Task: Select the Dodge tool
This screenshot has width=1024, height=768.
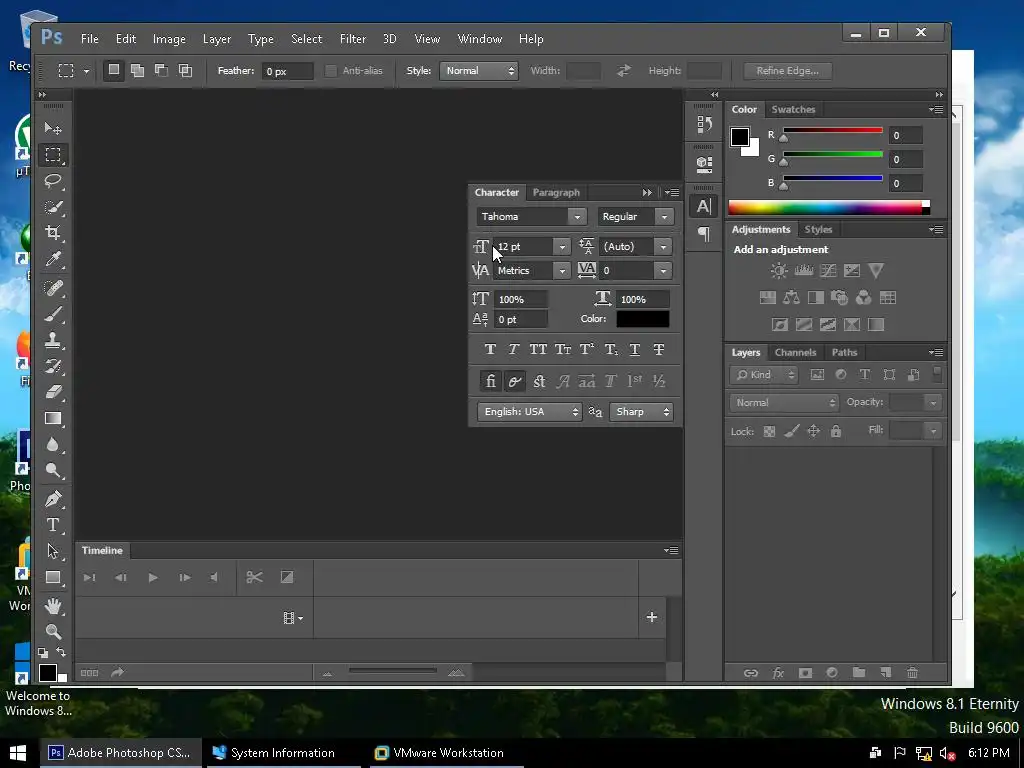Action: coord(53,470)
